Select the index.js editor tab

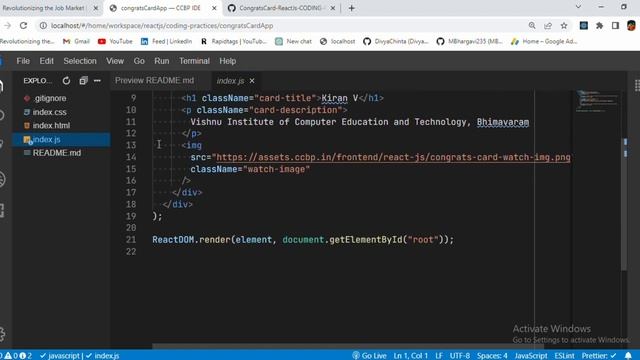(x=230, y=81)
